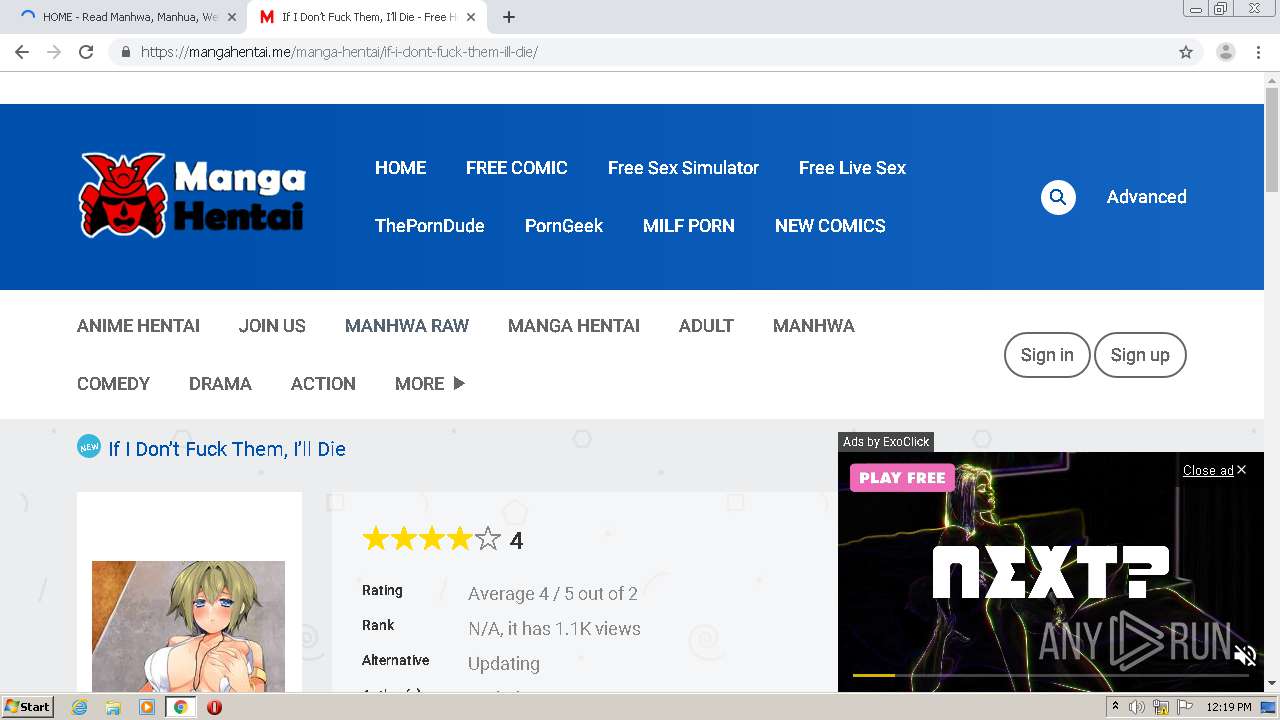The height and width of the screenshot is (720, 1280).
Task: Open File Explorer from taskbar
Action: click(x=113, y=707)
